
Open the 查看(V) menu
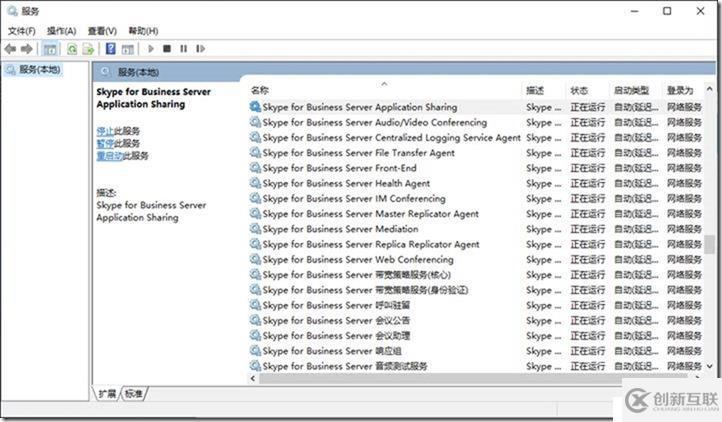click(102, 31)
